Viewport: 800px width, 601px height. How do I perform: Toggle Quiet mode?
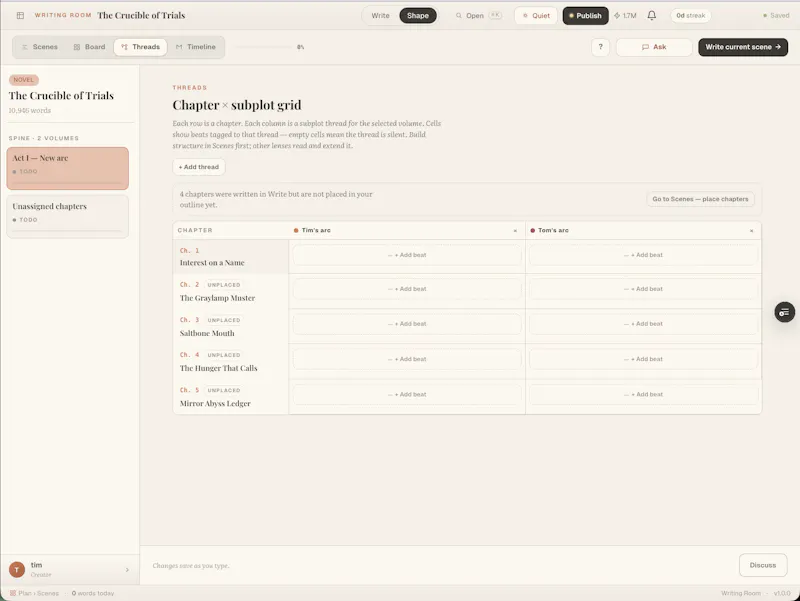click(536, 16)
